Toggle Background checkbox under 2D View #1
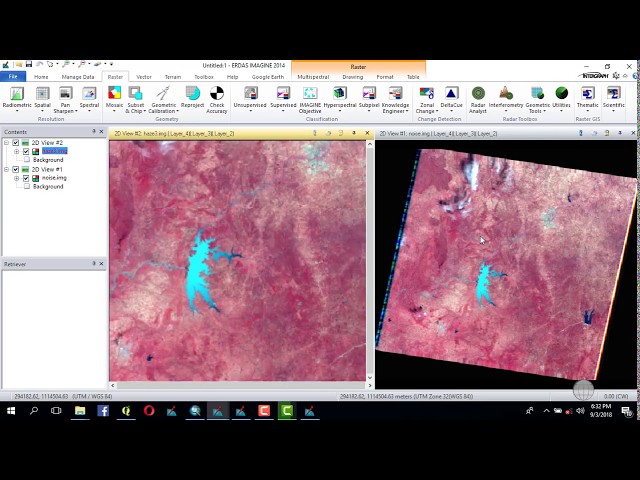The width and height of the screenshot is (640, 480). [x=27, y=186]
